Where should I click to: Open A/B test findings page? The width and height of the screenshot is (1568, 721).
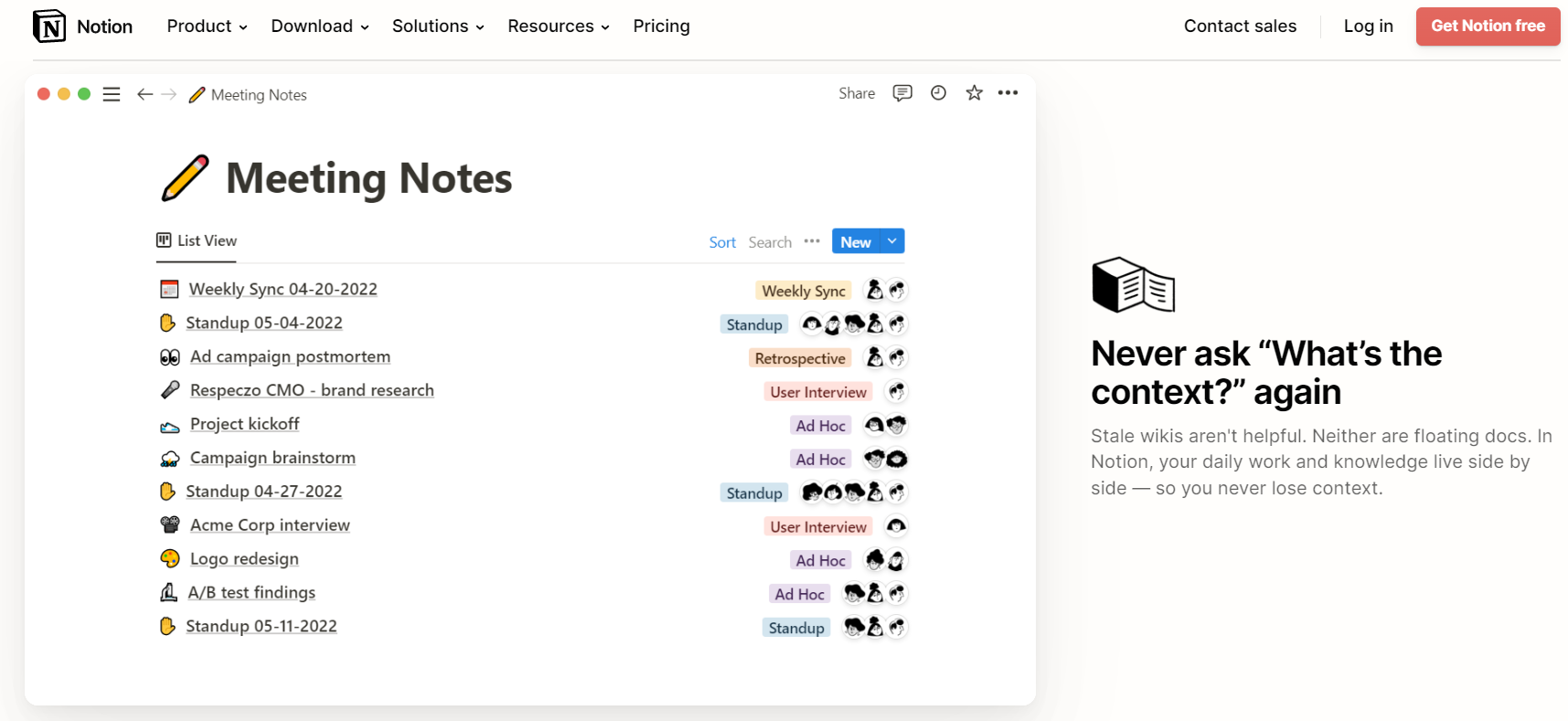coord(251,592)
